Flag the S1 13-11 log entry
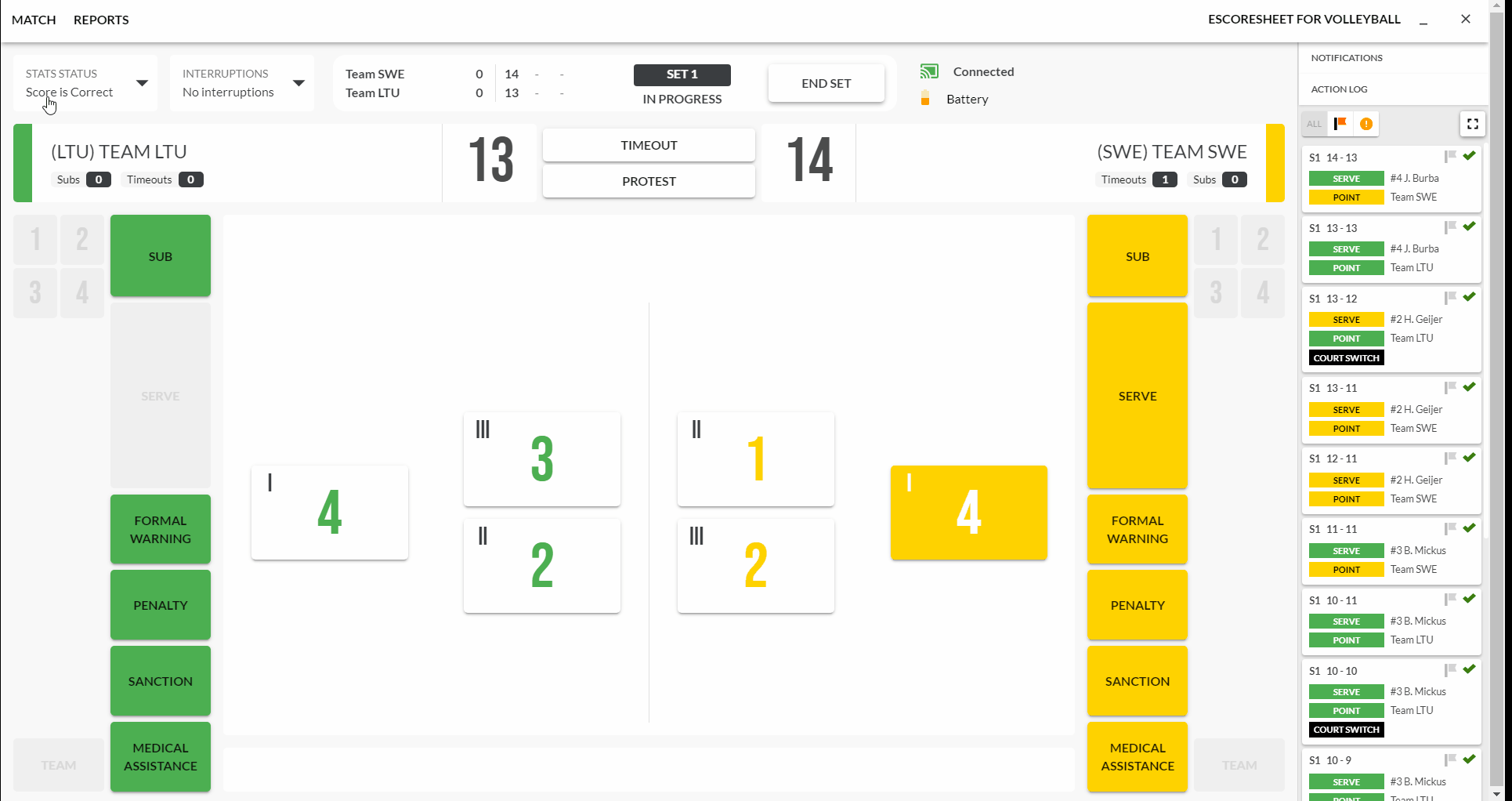Image resolution: width=1512 pixels, height=801 pixels. point(1450,387)
